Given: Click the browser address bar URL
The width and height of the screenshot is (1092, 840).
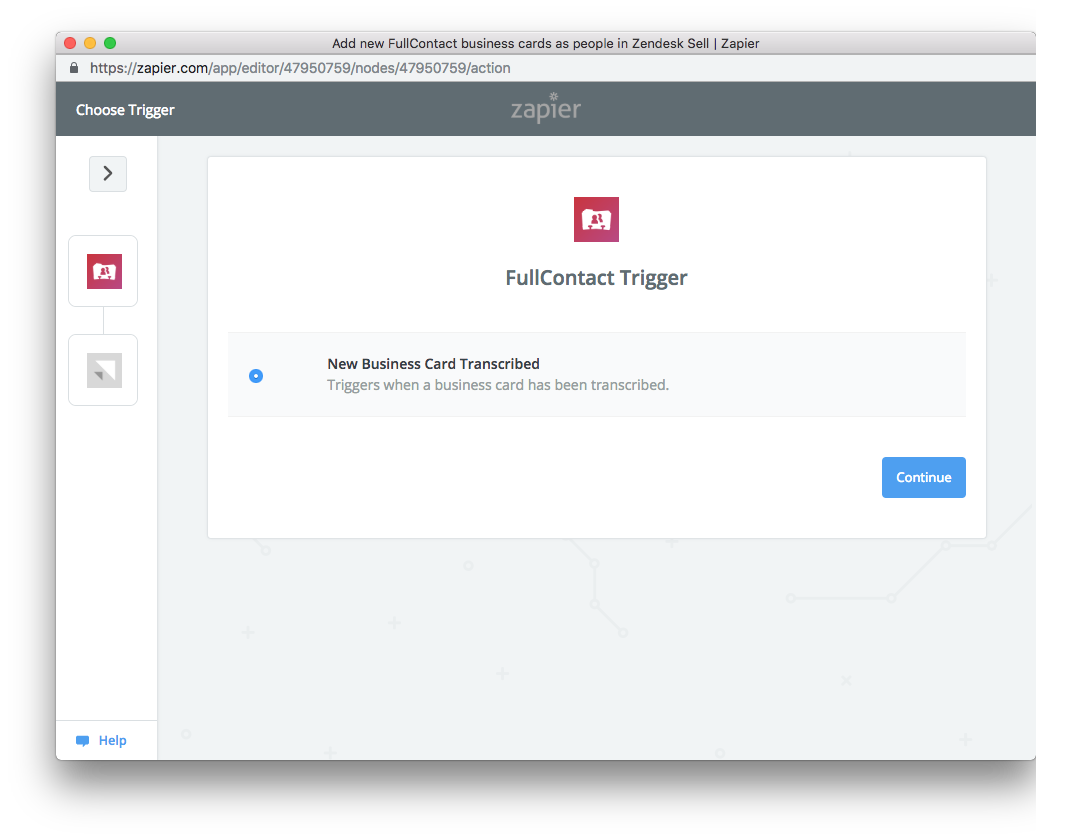Looking at the screenshot, I should 300,68.
